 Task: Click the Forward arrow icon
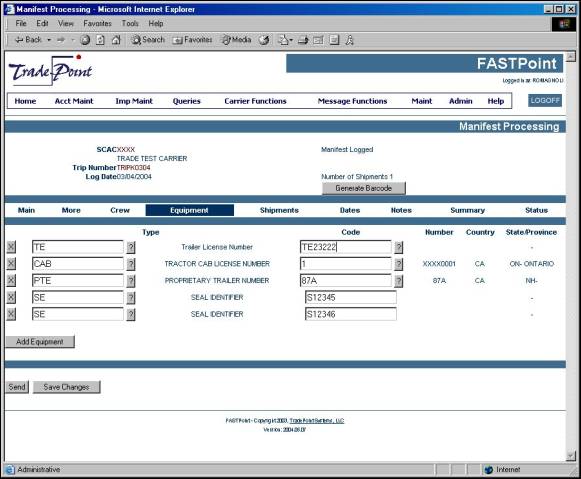pyautogui.click(x=61, y=40)
